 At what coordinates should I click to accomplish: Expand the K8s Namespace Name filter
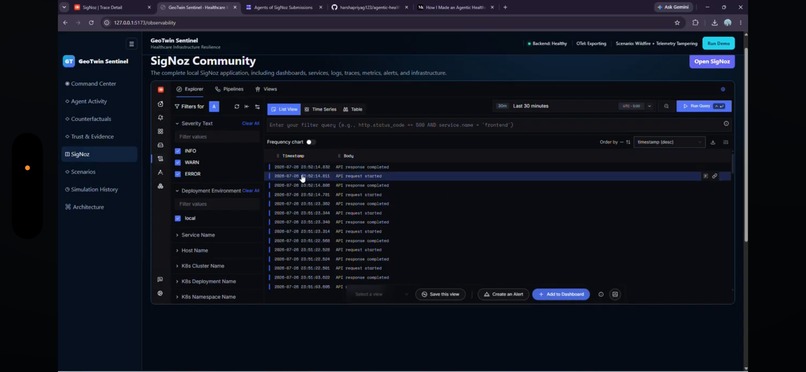(208, 297)
